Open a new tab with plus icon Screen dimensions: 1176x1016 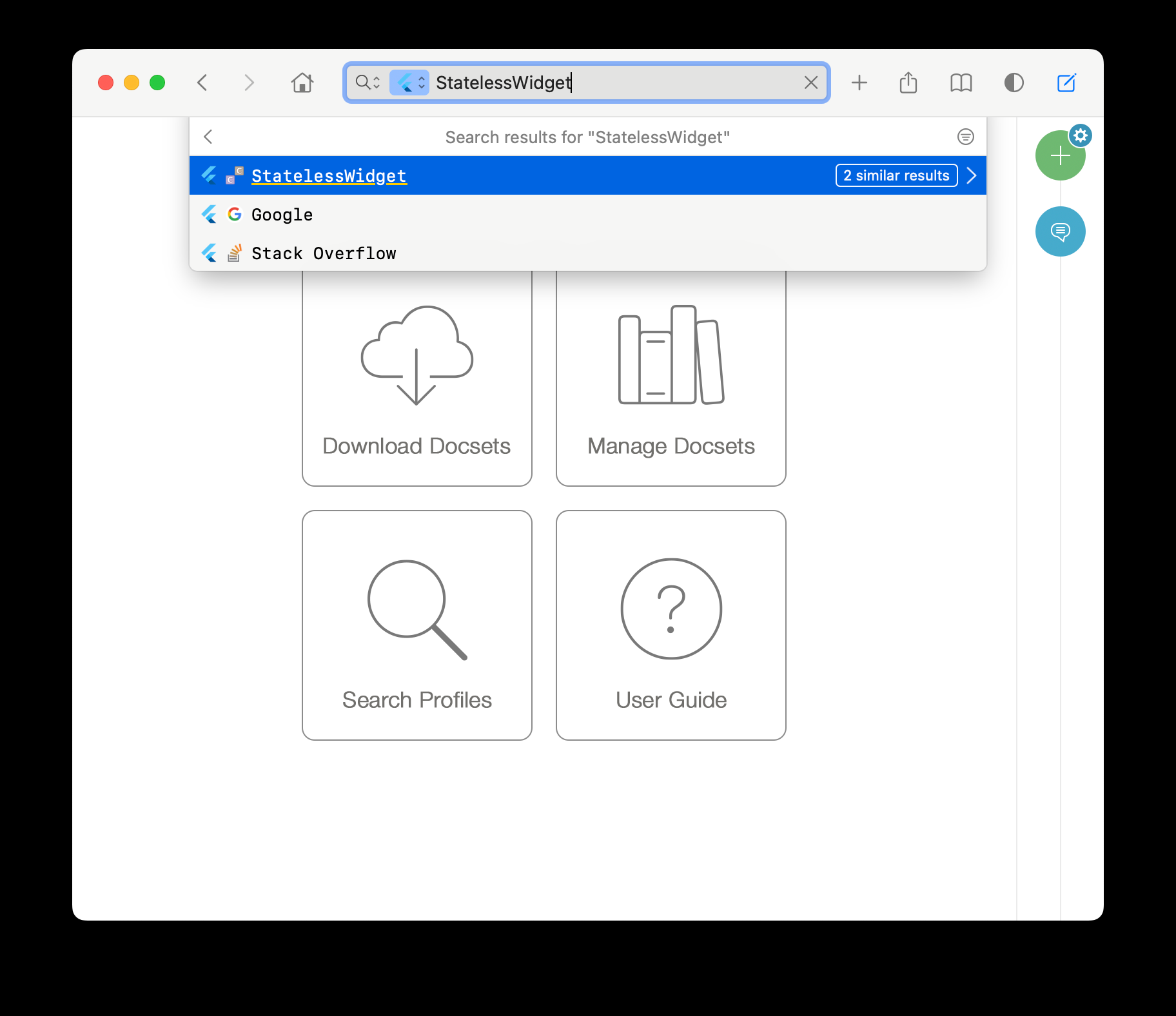(x=859, y=83)
